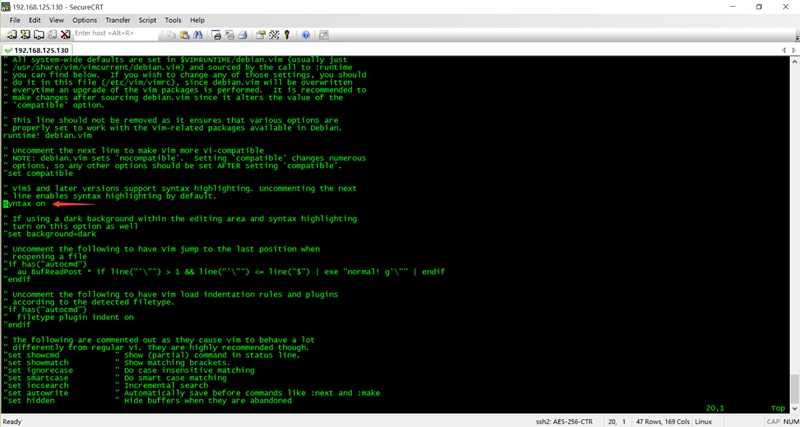Screen dimensions: 800x427
Task: Click the vertical scrollbar thumb
Action: click(795, 389)
